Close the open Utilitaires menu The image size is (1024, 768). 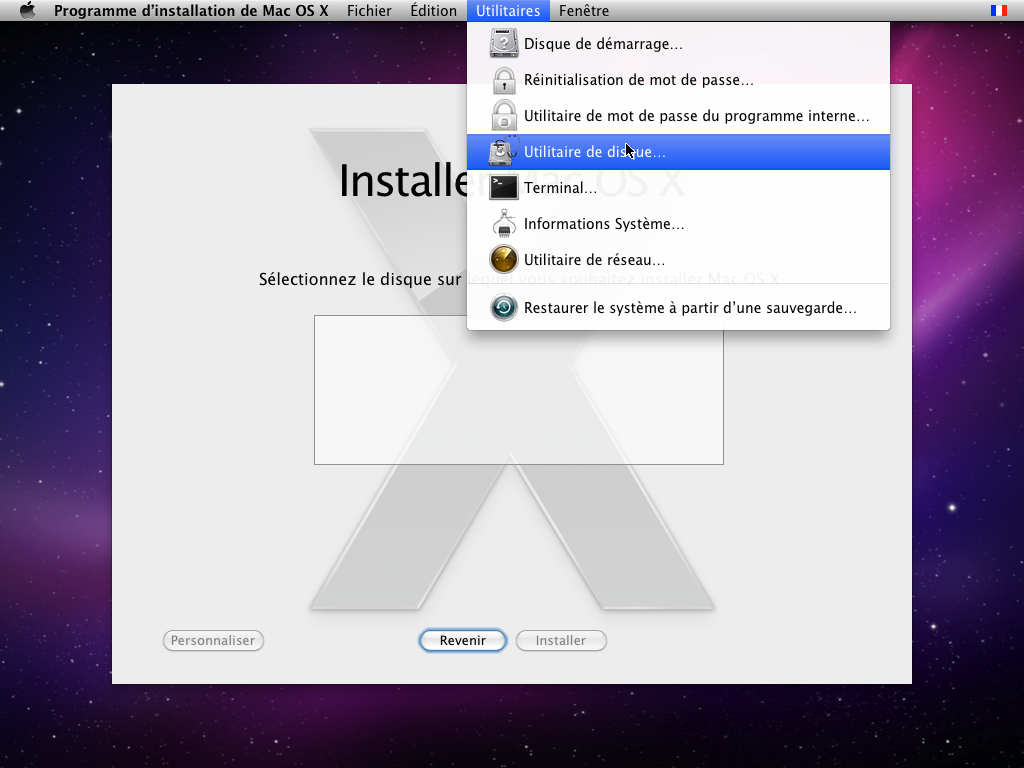coord(507,11)
